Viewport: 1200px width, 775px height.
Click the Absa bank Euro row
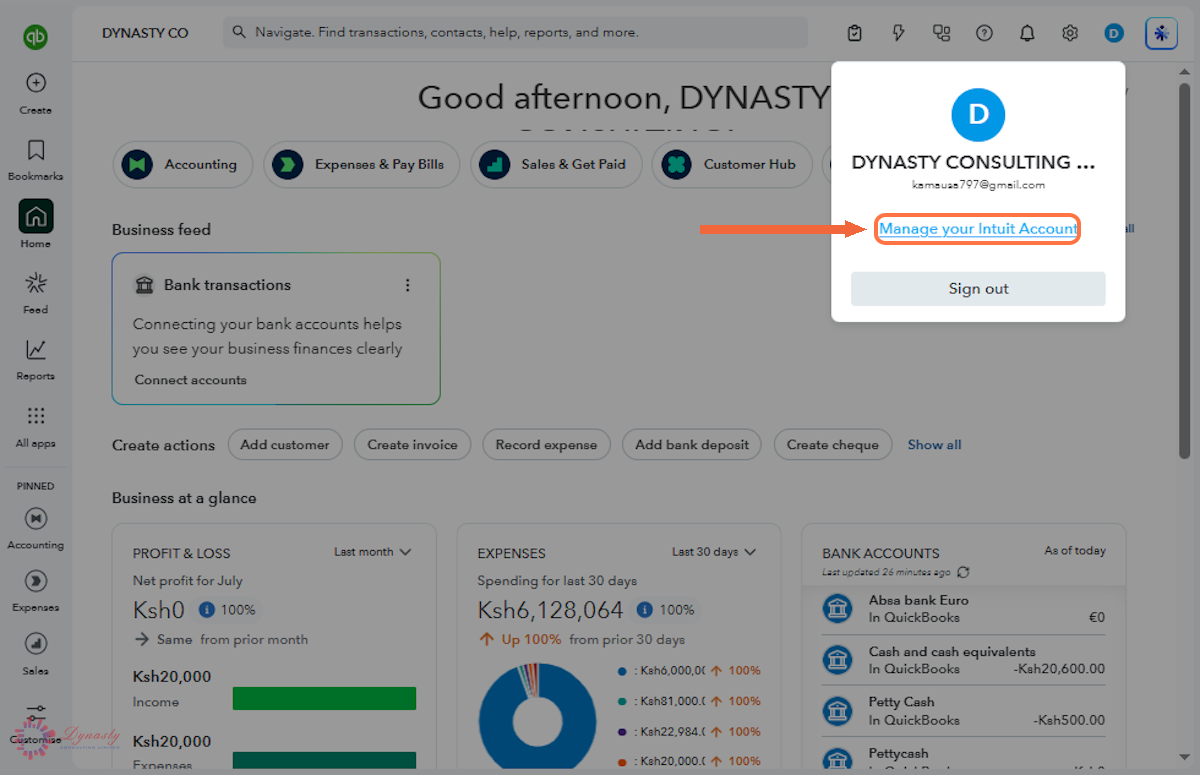(x=964, y=609)
